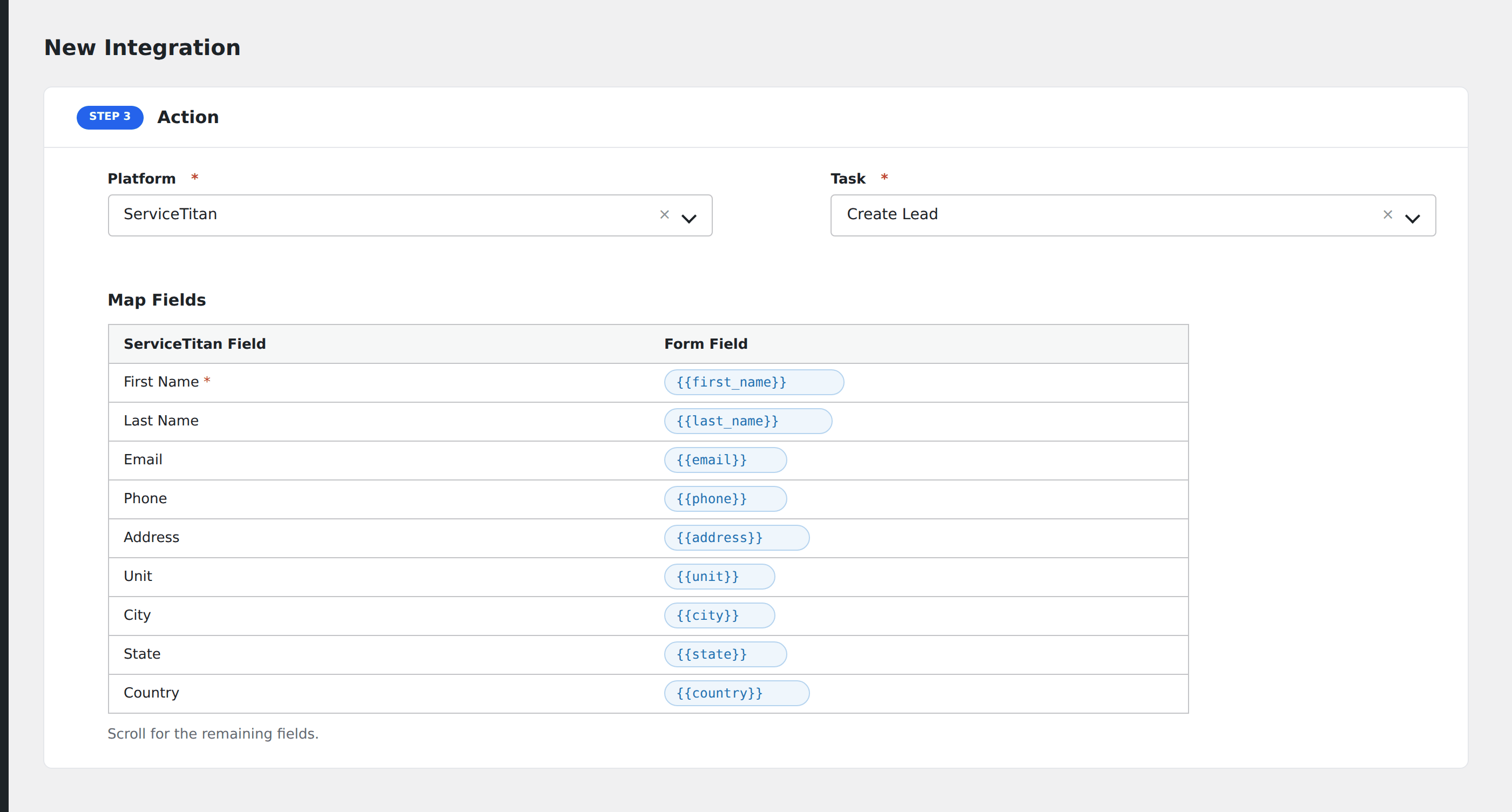Select the {{state}} form field chip
The height and width of the screenshot is (812, 1512).
(x=725, y=654)
